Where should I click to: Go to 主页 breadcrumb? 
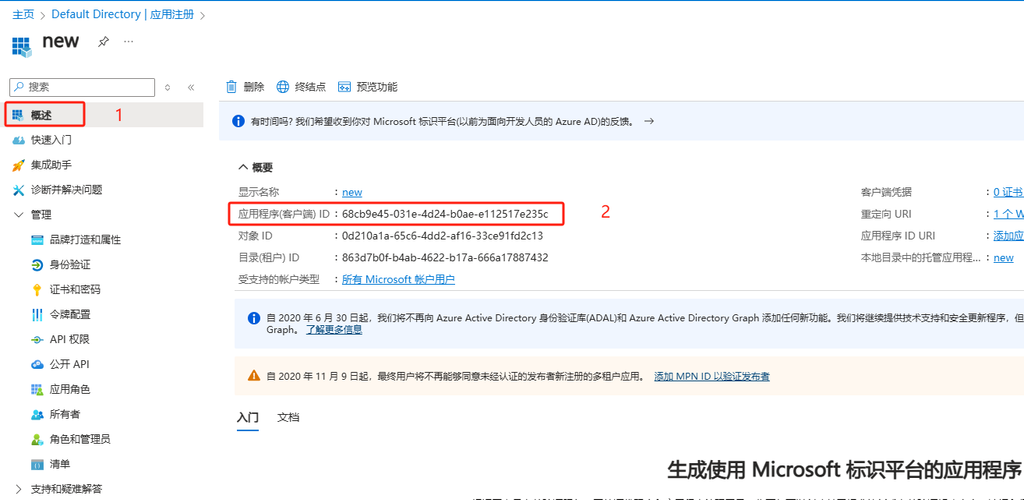pyautogui.click(x=23, y=15)
